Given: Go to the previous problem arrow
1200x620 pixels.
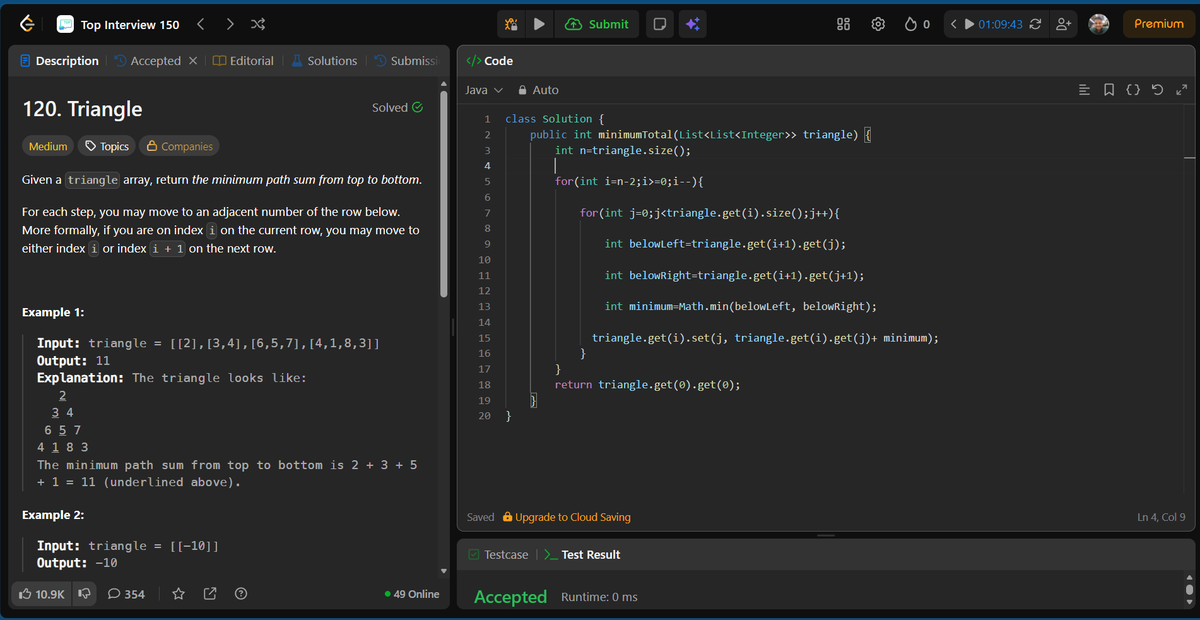Looking at the screenshot, I should click(199, 24).
